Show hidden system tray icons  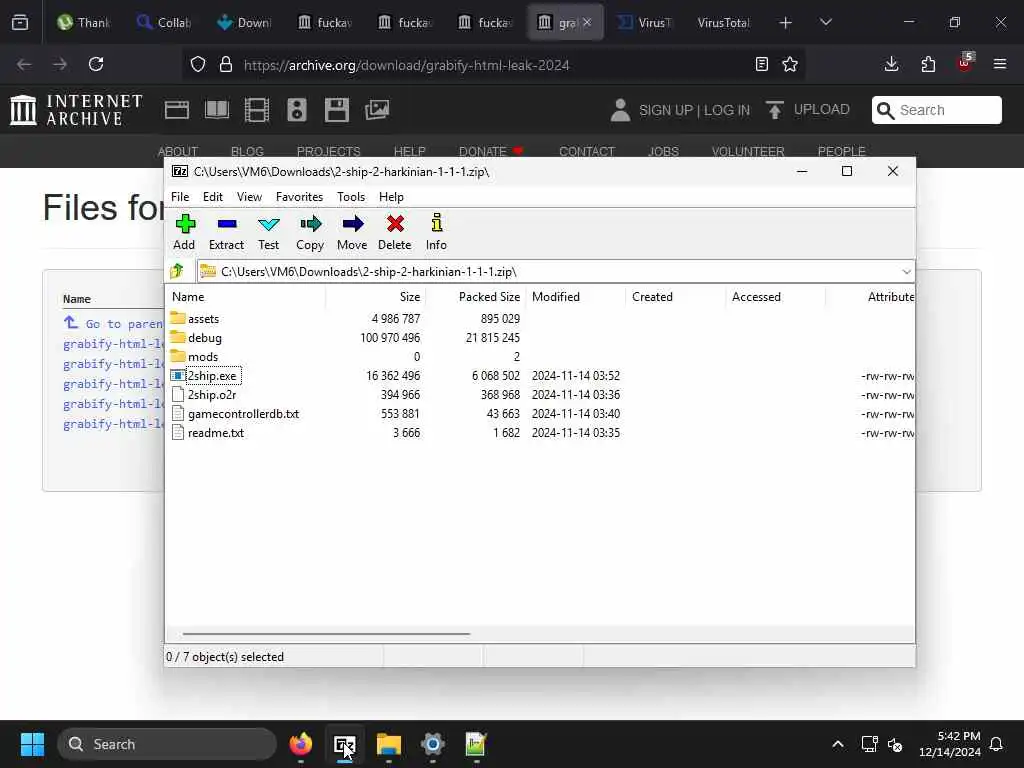(838, 744)
